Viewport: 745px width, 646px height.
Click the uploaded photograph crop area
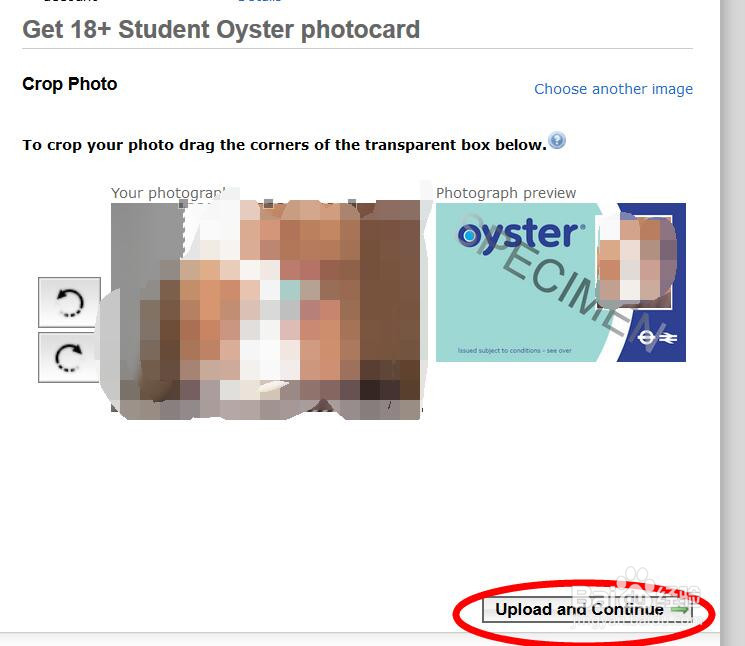click(x=266, y=310)
